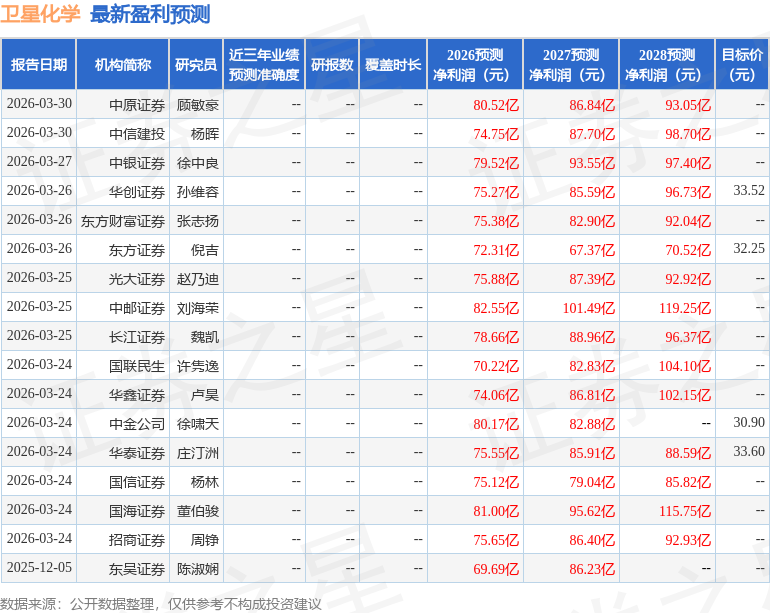
Task: Select the 2026预测净利润 column header
Action: pos(475,65)
